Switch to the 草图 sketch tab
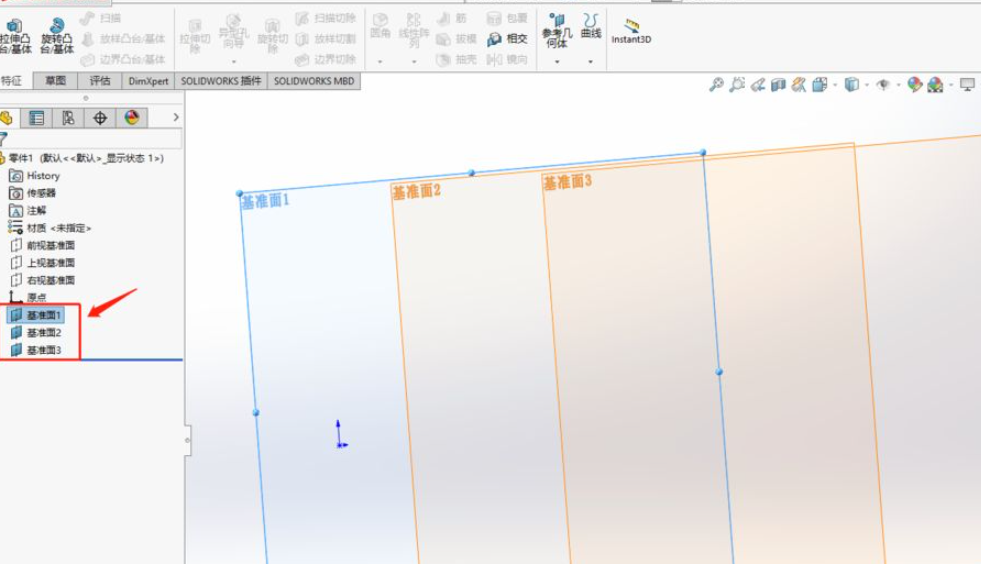Screen dimensions: 981x564 pyautogui.click(x=55, y=81)
